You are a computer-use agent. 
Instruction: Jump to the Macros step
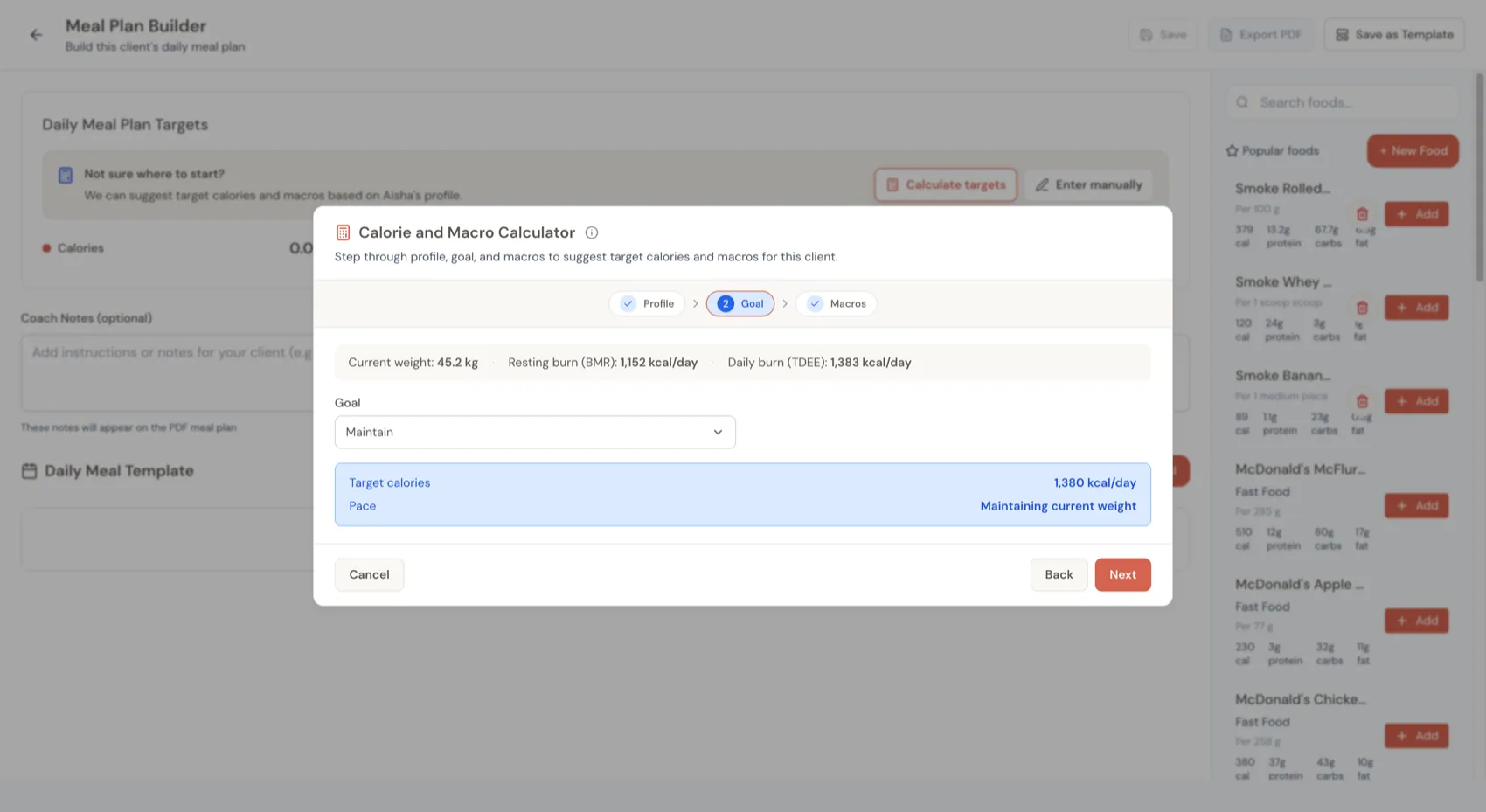837,303
